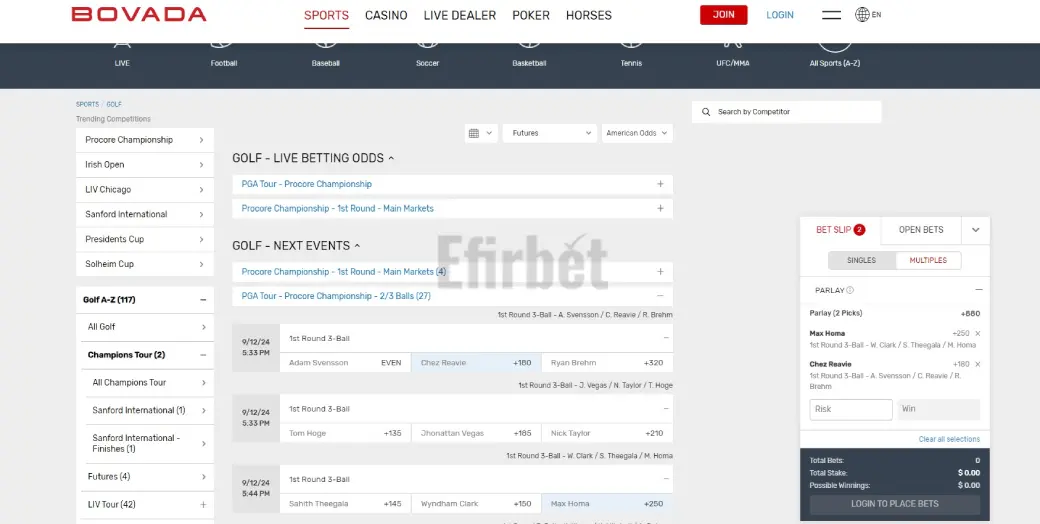Collapse Golf - Live Betting Odds heading
Image resolution: width=1040 pixels, height=524 pixels.
(x=313, y=158)
